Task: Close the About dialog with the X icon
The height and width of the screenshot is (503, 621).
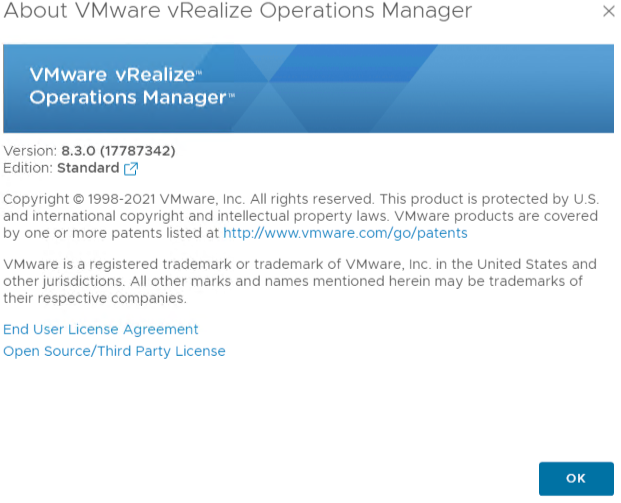Action: coord(609,11)
